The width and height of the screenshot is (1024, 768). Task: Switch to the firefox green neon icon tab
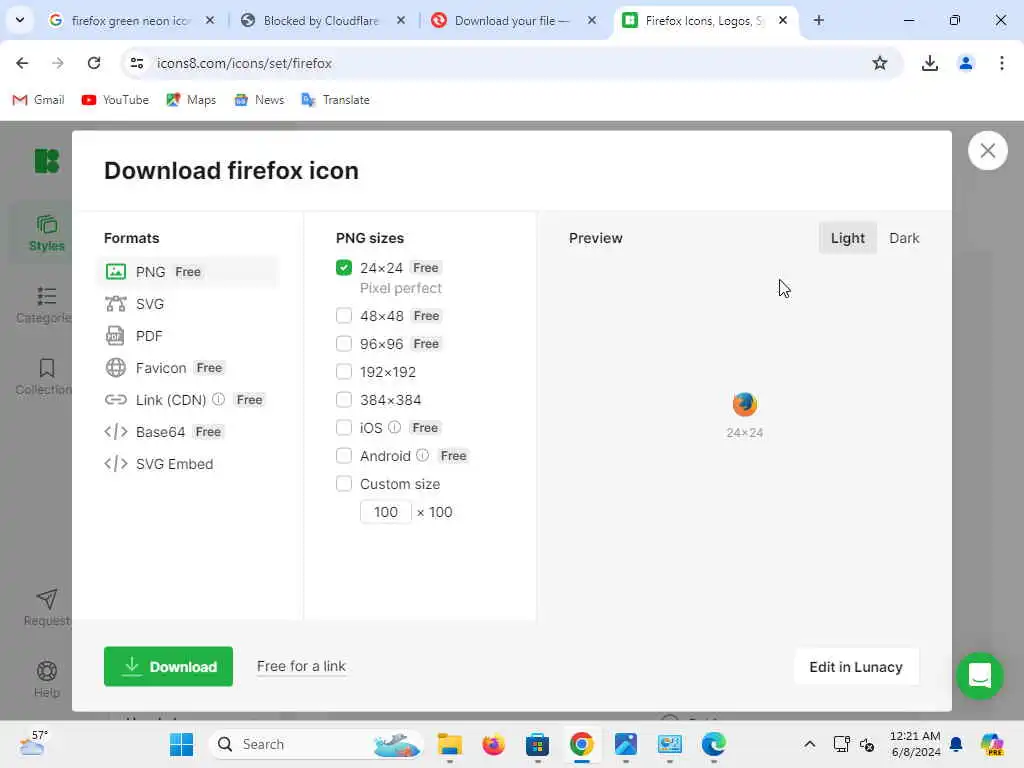pyautogui.click(x=133, y=21)
